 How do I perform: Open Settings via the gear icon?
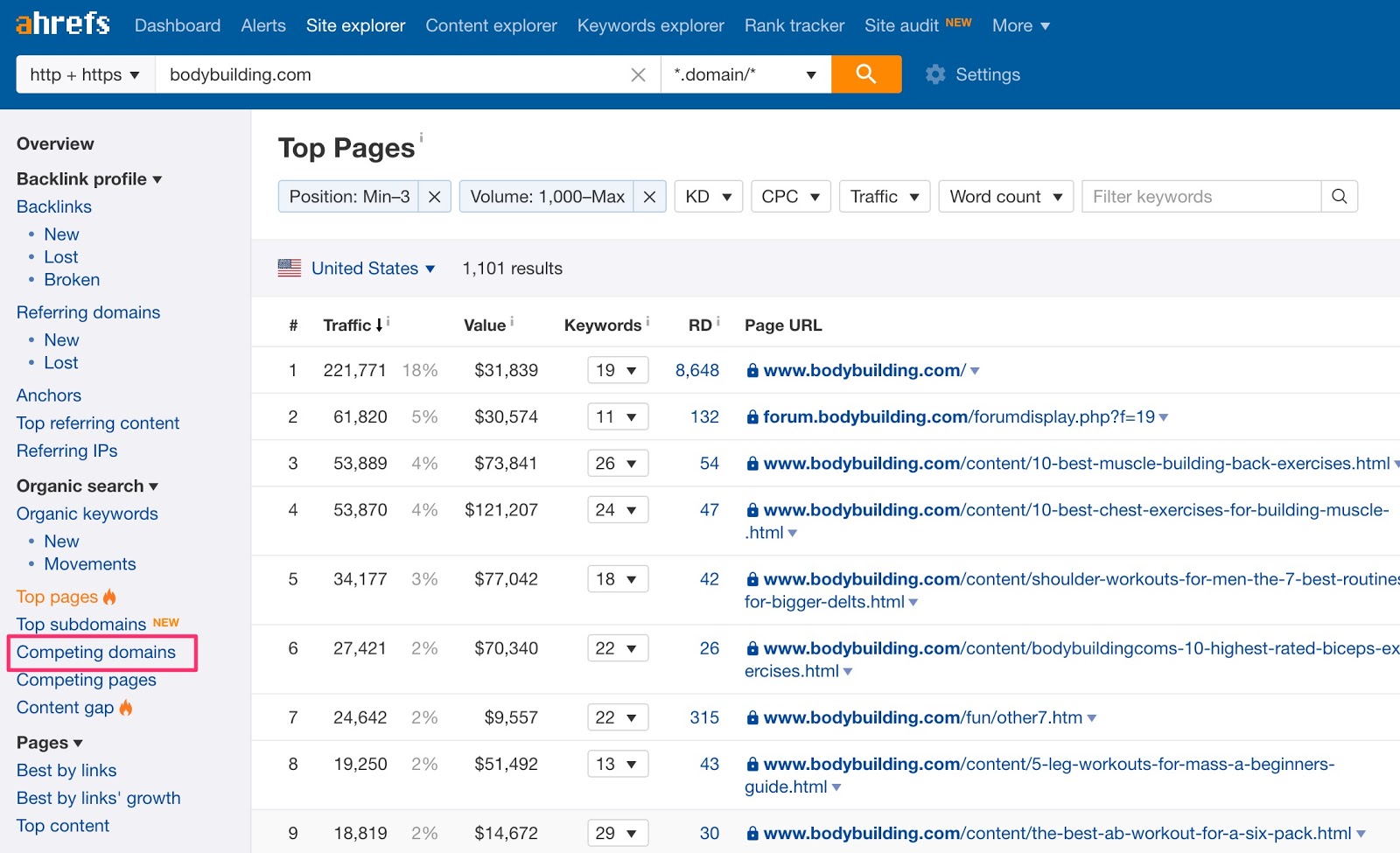(935, 74)
